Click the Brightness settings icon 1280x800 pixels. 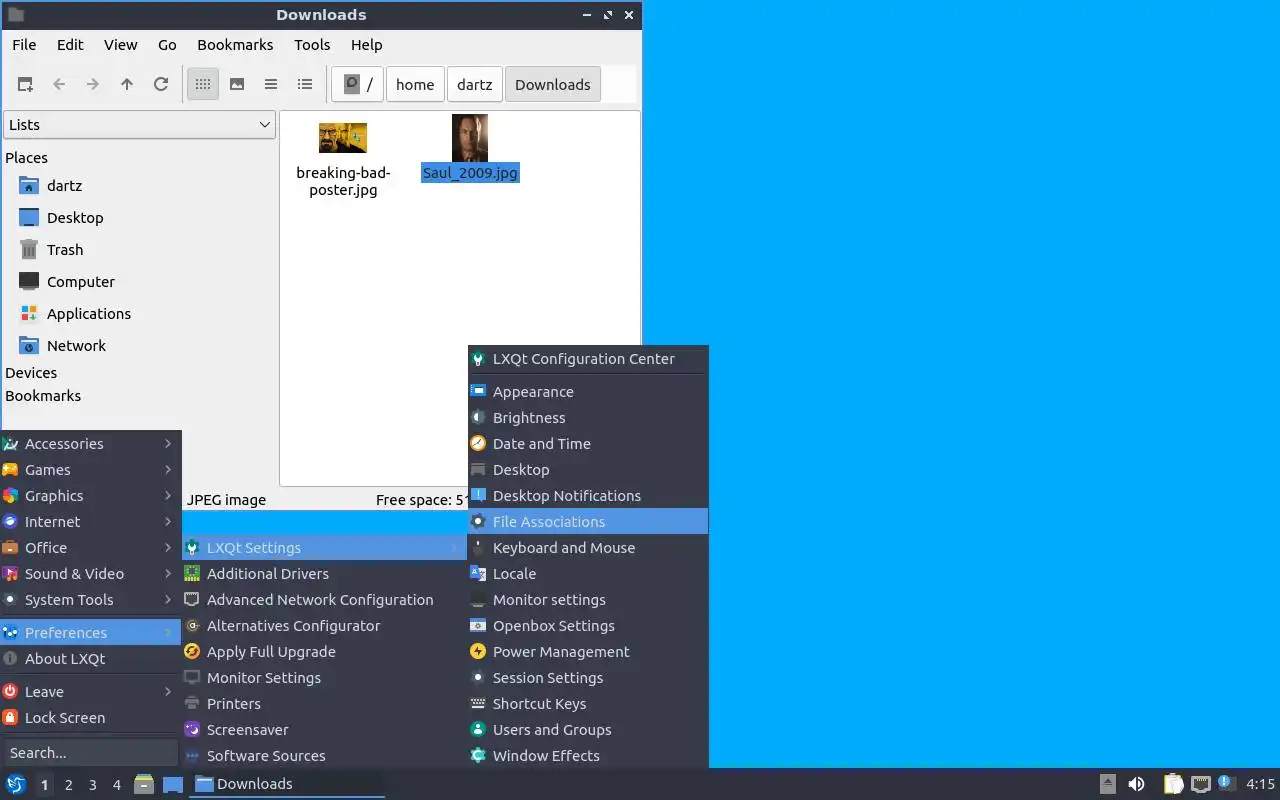(x=478, y=418)
